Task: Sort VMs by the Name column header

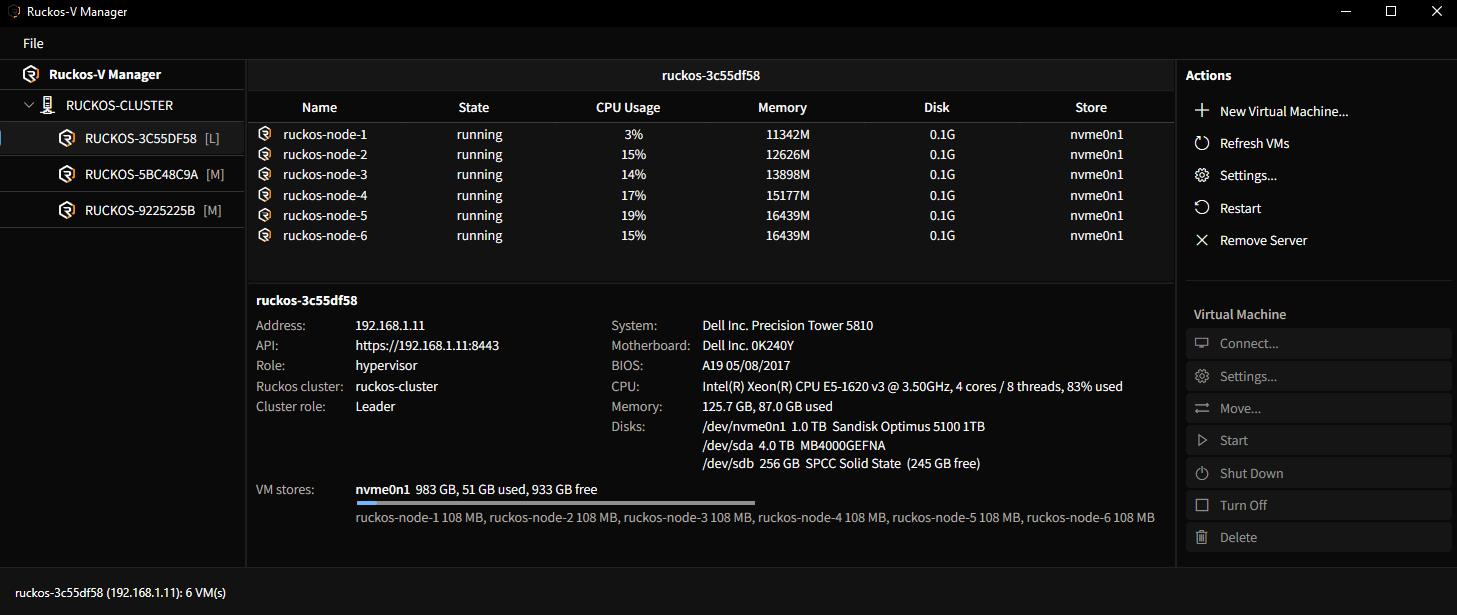Action: click(320, 107)
